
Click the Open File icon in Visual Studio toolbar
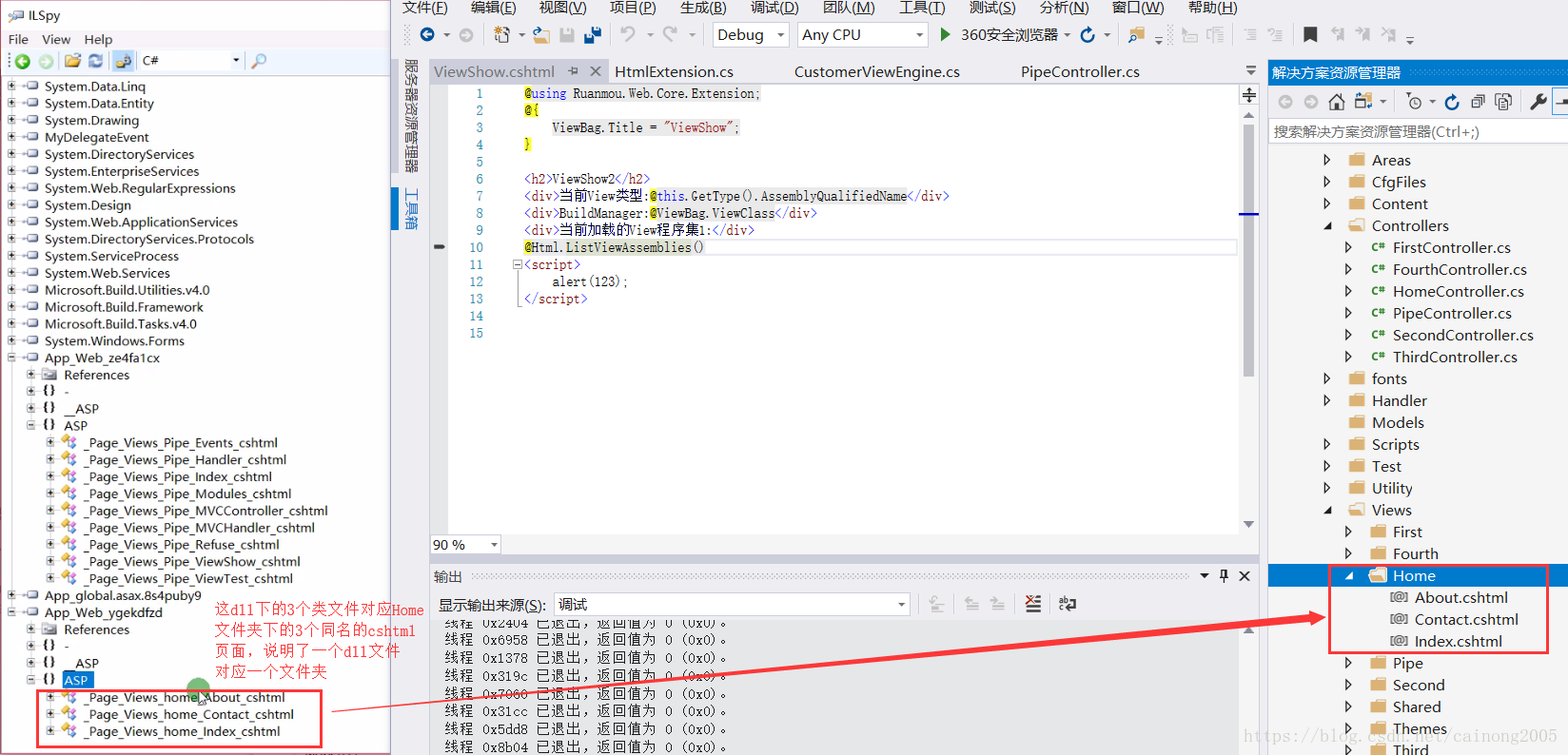click(x=540, y=34)
